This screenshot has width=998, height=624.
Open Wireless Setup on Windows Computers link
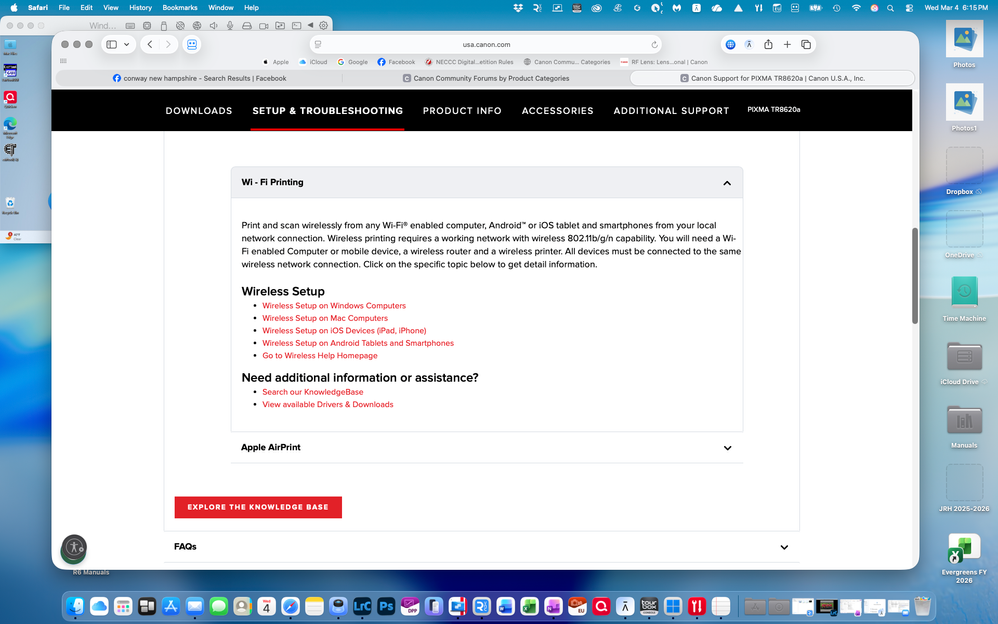334,306
